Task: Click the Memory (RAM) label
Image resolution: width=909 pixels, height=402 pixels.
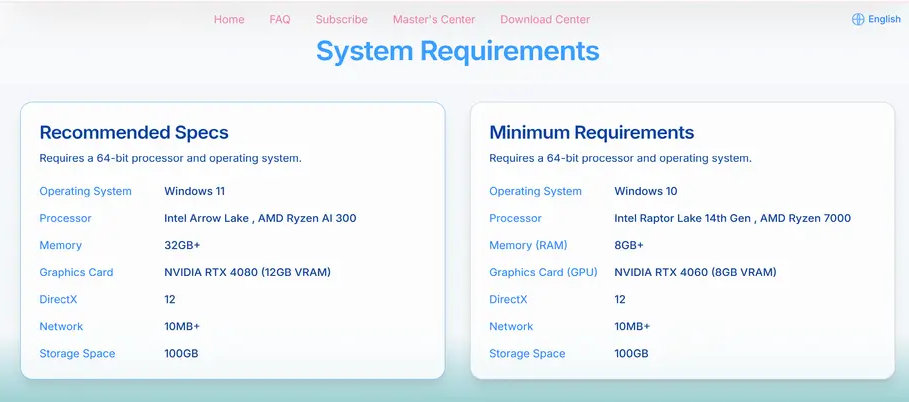Action: pos(528,245)
